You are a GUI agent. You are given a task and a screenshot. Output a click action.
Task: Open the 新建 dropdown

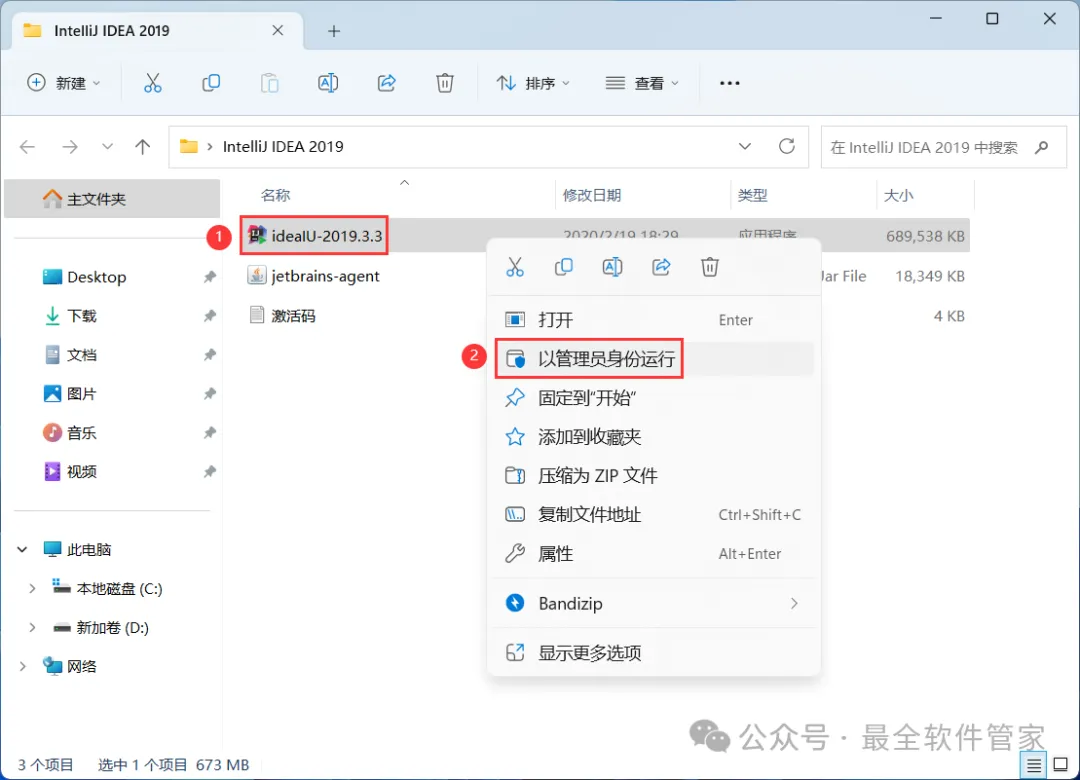63,83
